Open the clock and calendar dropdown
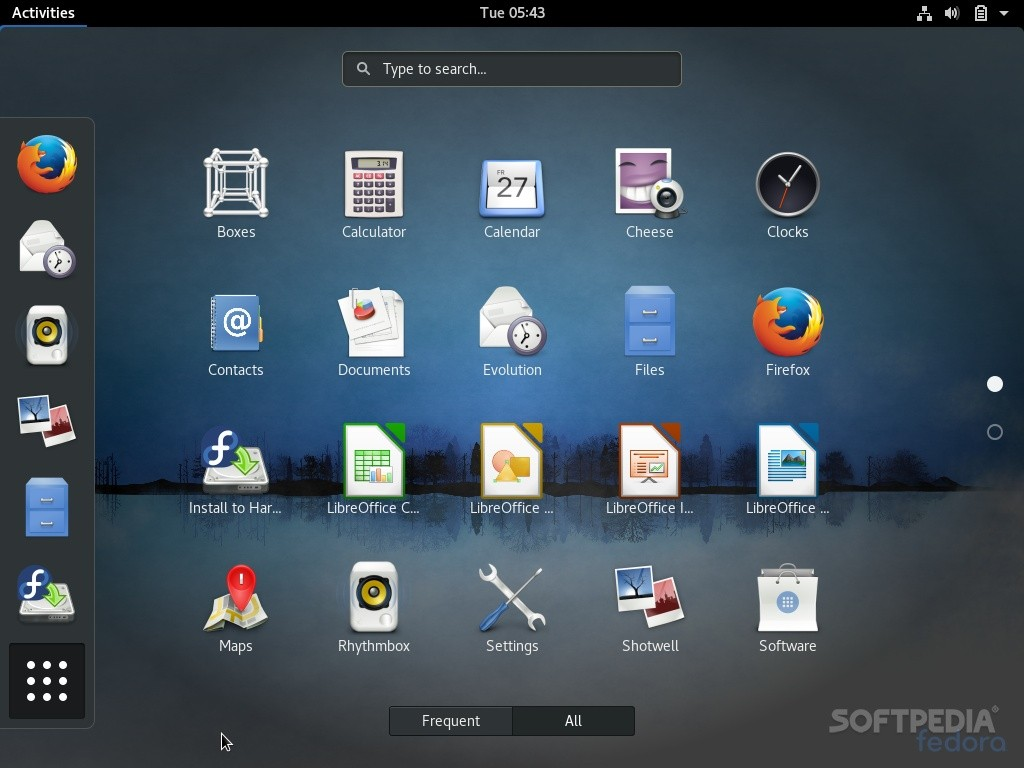Viewport: 1024px width, 768px height. point(512,13)
